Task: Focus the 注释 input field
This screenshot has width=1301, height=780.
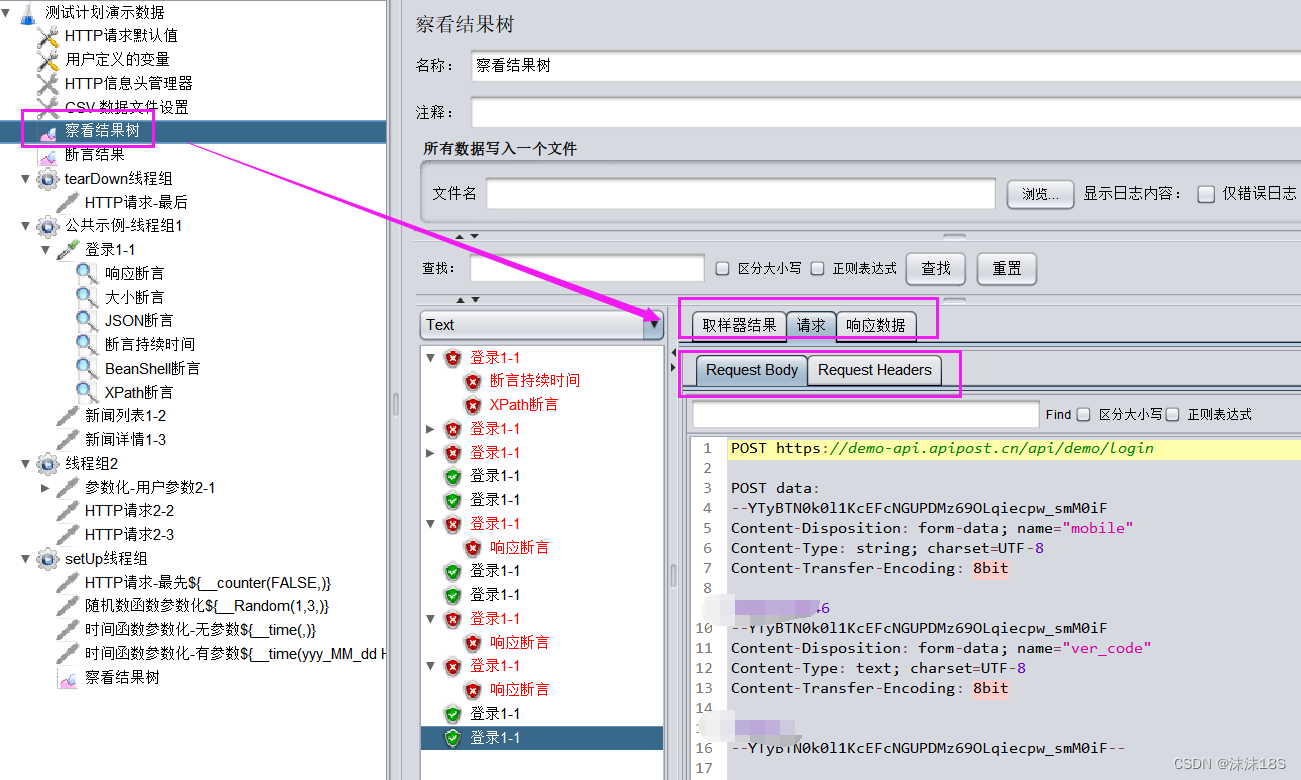Action: tap(886, 112)
